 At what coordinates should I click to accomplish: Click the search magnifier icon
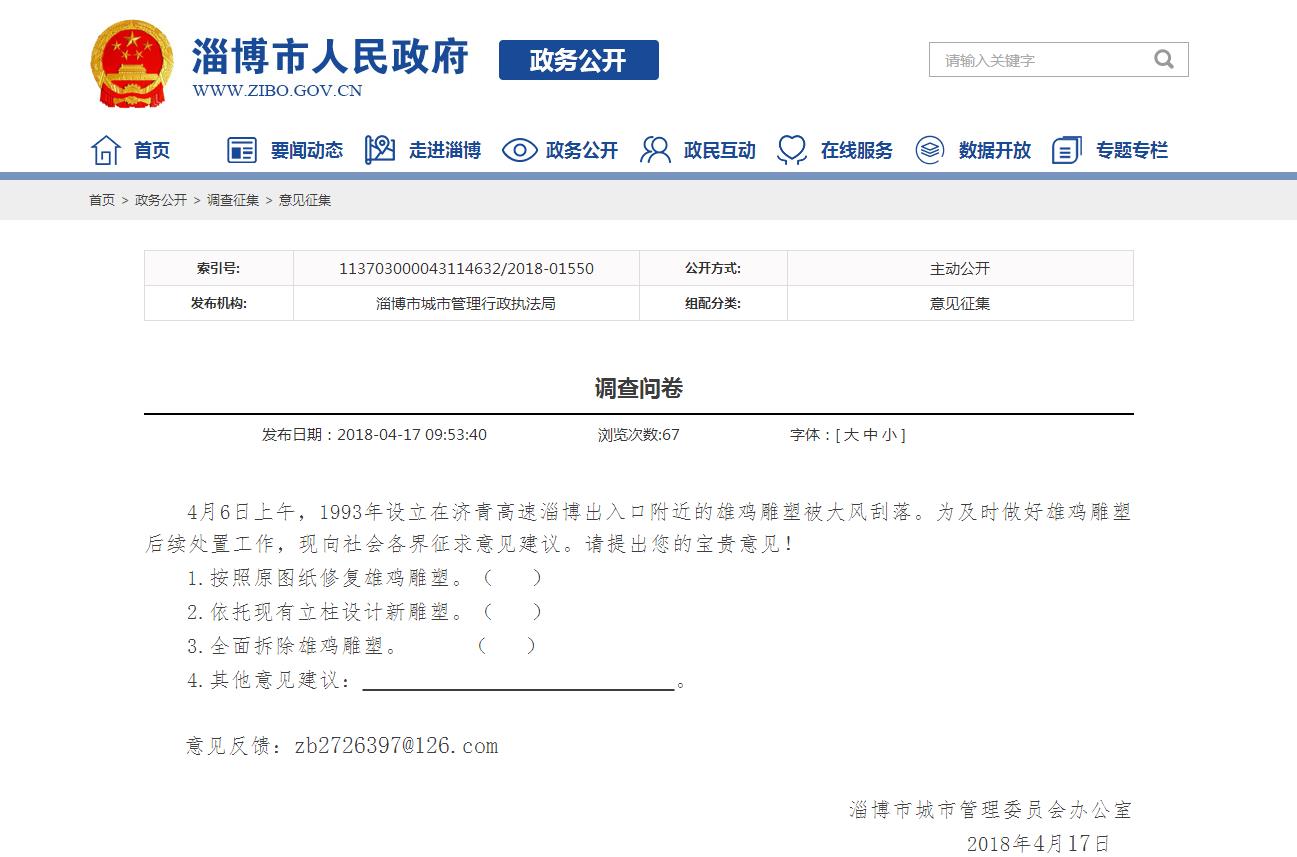(x=1163, y=60)
